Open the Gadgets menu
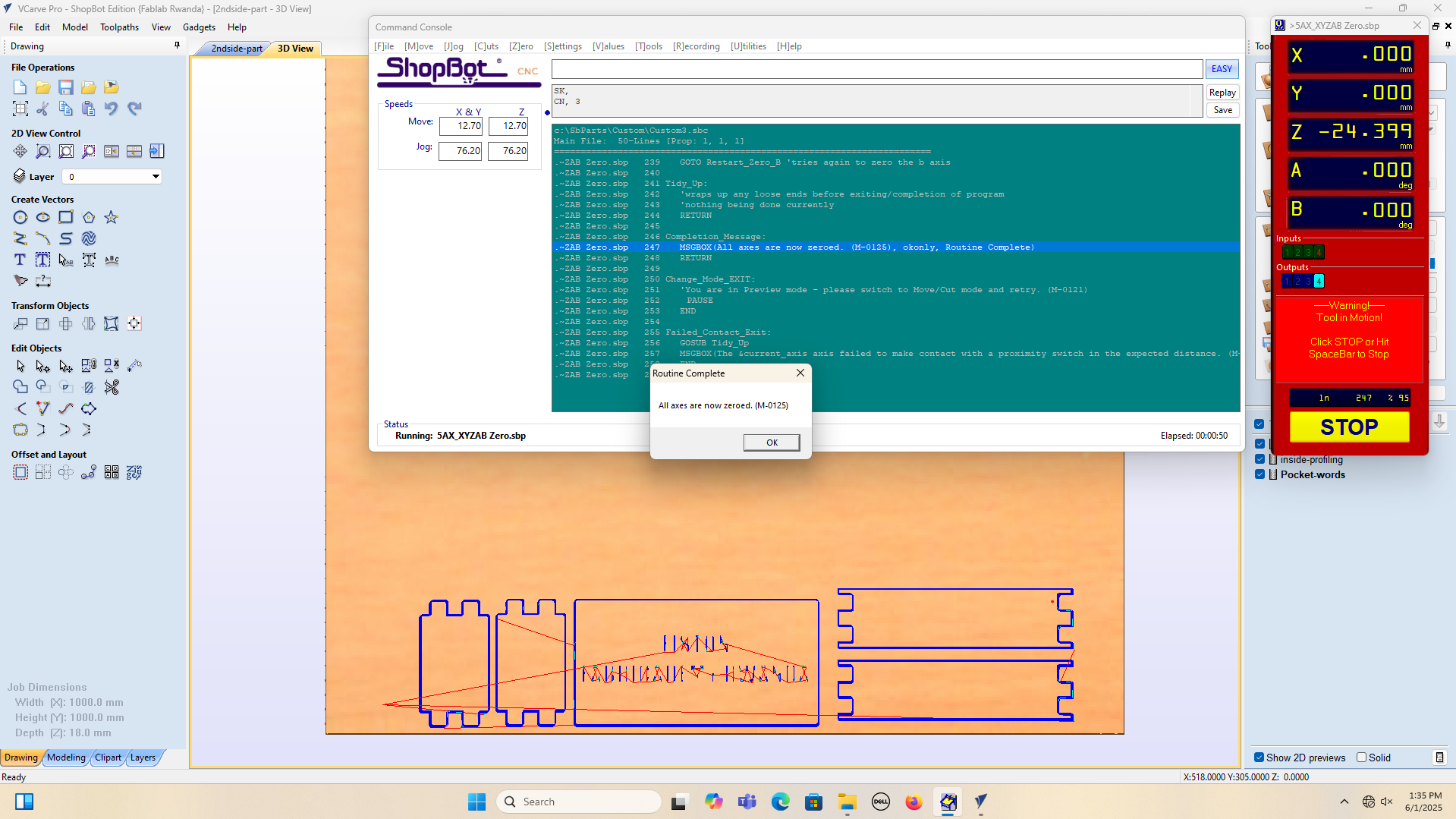The width and height of the screenshot is (1456, 819). [200, 27]
